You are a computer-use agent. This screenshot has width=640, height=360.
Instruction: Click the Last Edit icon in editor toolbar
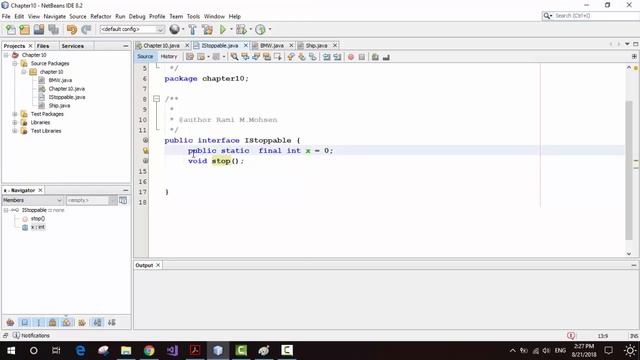point(190,57)
